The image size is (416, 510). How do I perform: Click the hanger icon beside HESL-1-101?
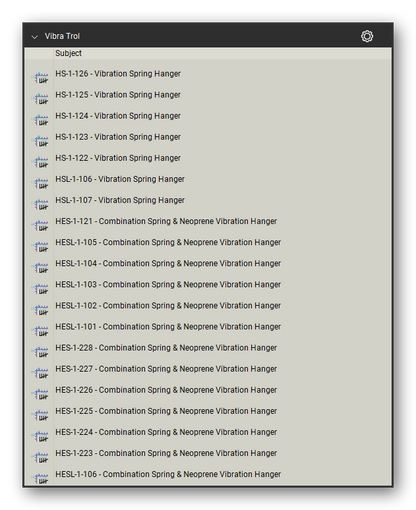click(40, 330)
